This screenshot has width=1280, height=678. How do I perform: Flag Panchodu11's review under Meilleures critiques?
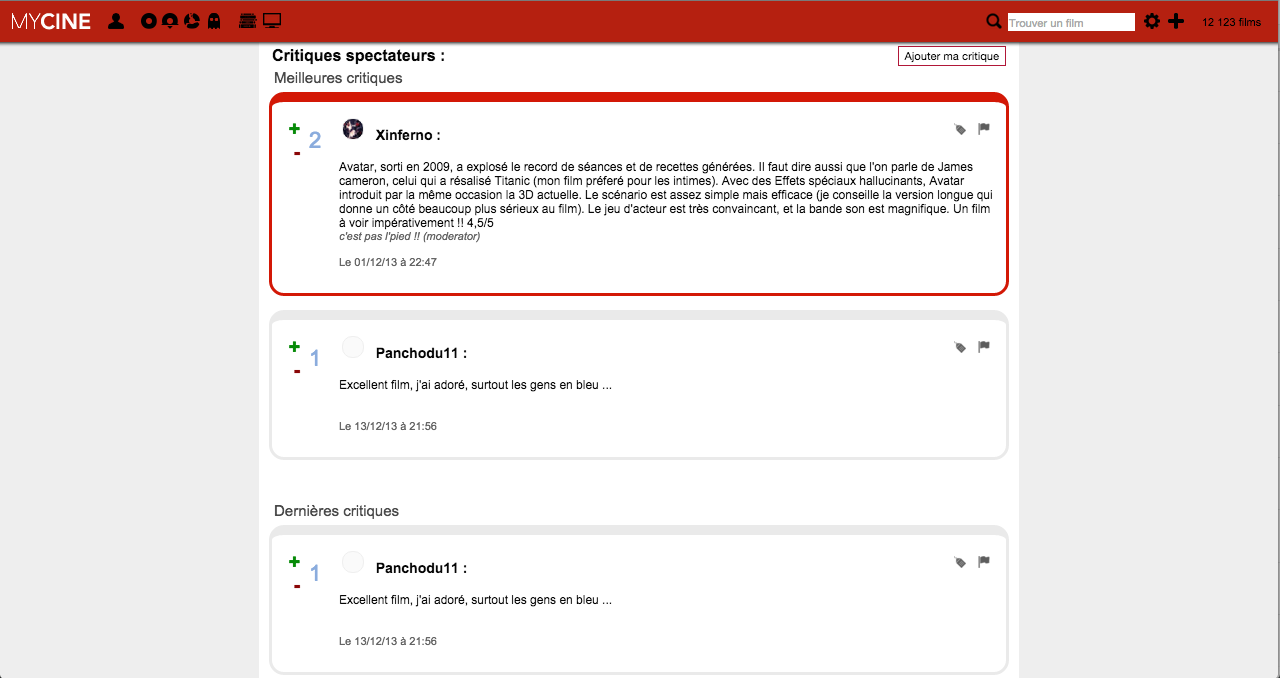984,346
